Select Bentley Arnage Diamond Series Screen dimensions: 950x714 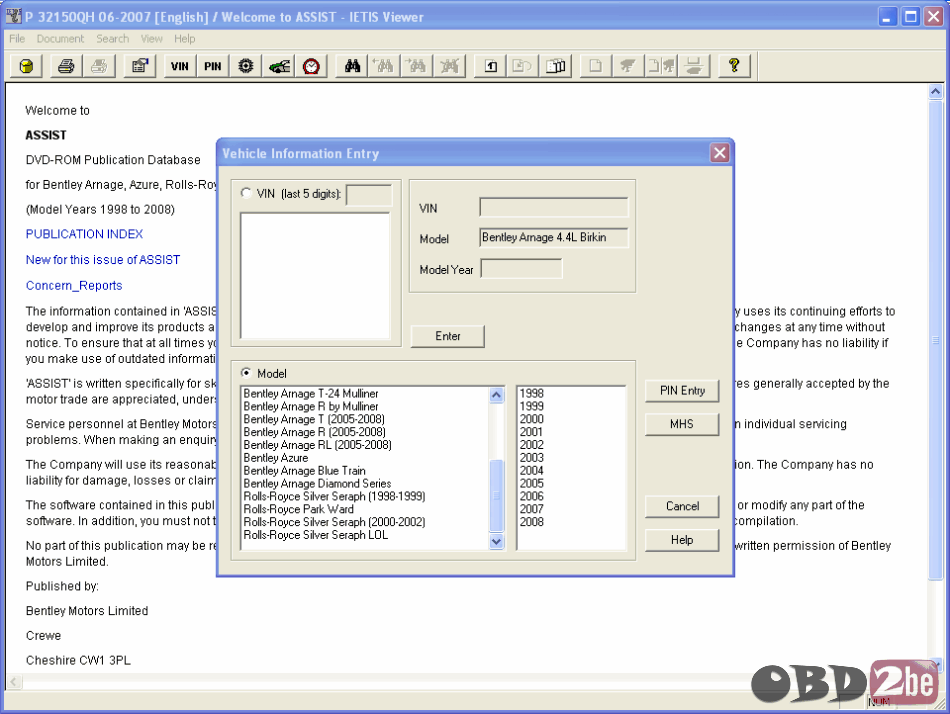(317, 483)
